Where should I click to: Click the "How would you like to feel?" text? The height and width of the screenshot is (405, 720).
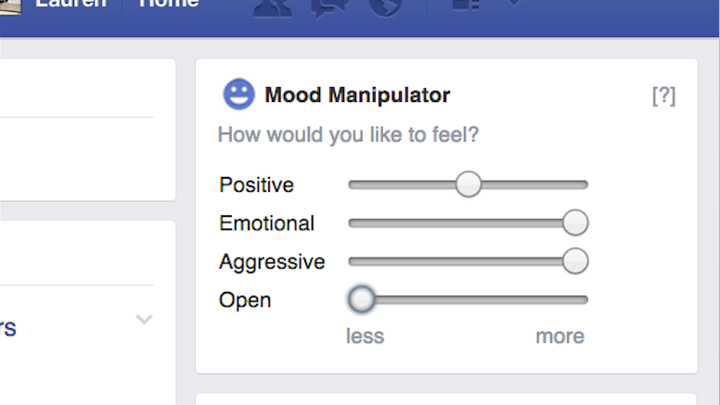[x=348, y=135]
